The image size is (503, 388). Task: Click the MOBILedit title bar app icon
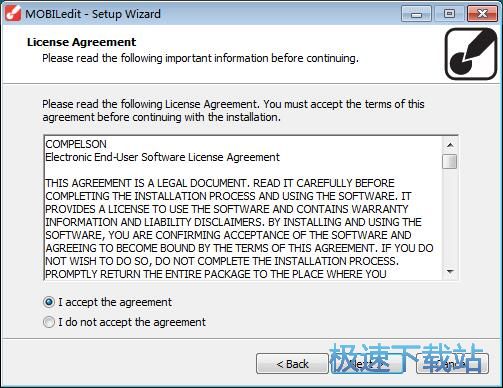click(x=13, y=14)
